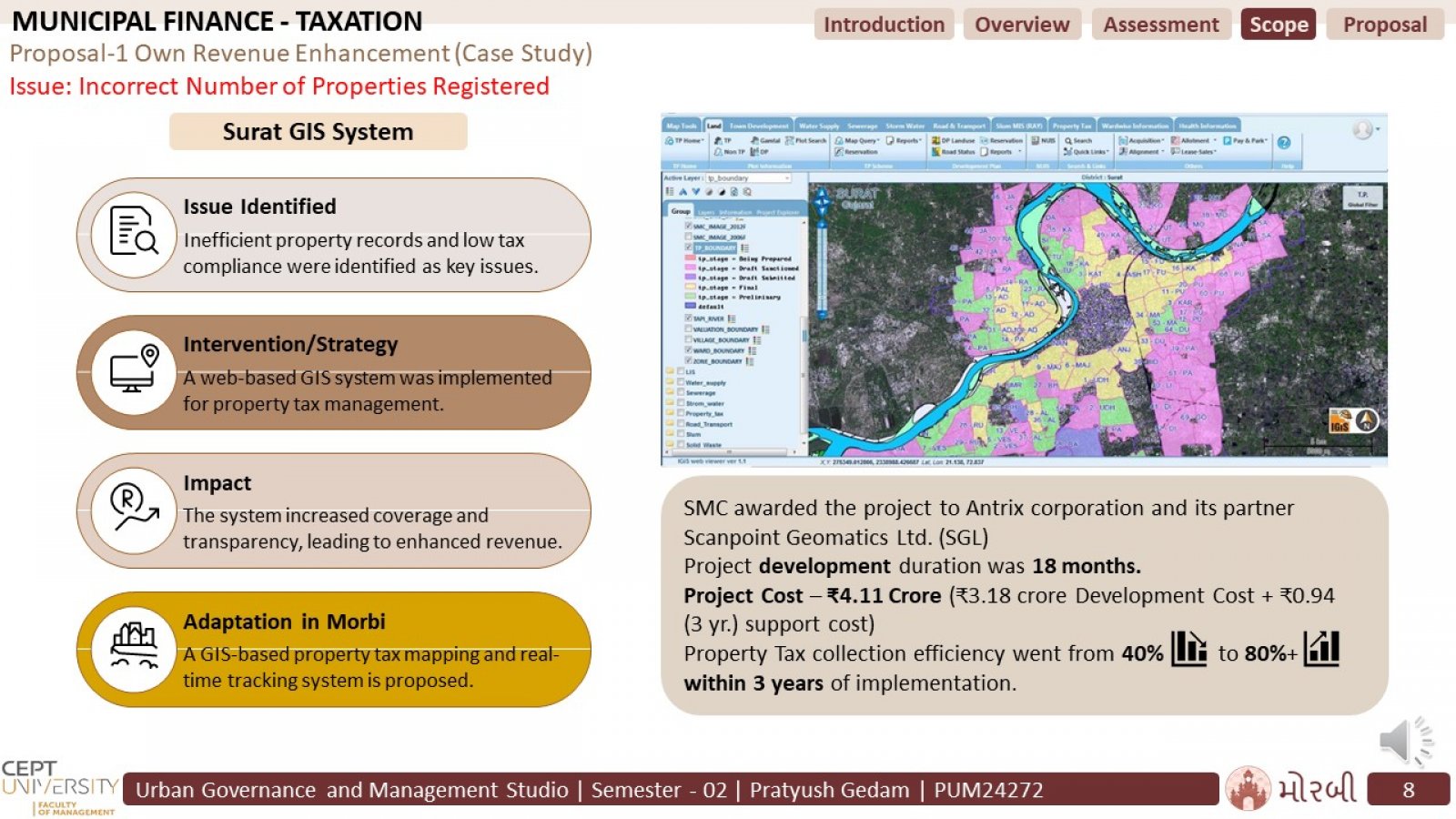Click the legend list icon in layer toolbar

click(x=670, y=192)
